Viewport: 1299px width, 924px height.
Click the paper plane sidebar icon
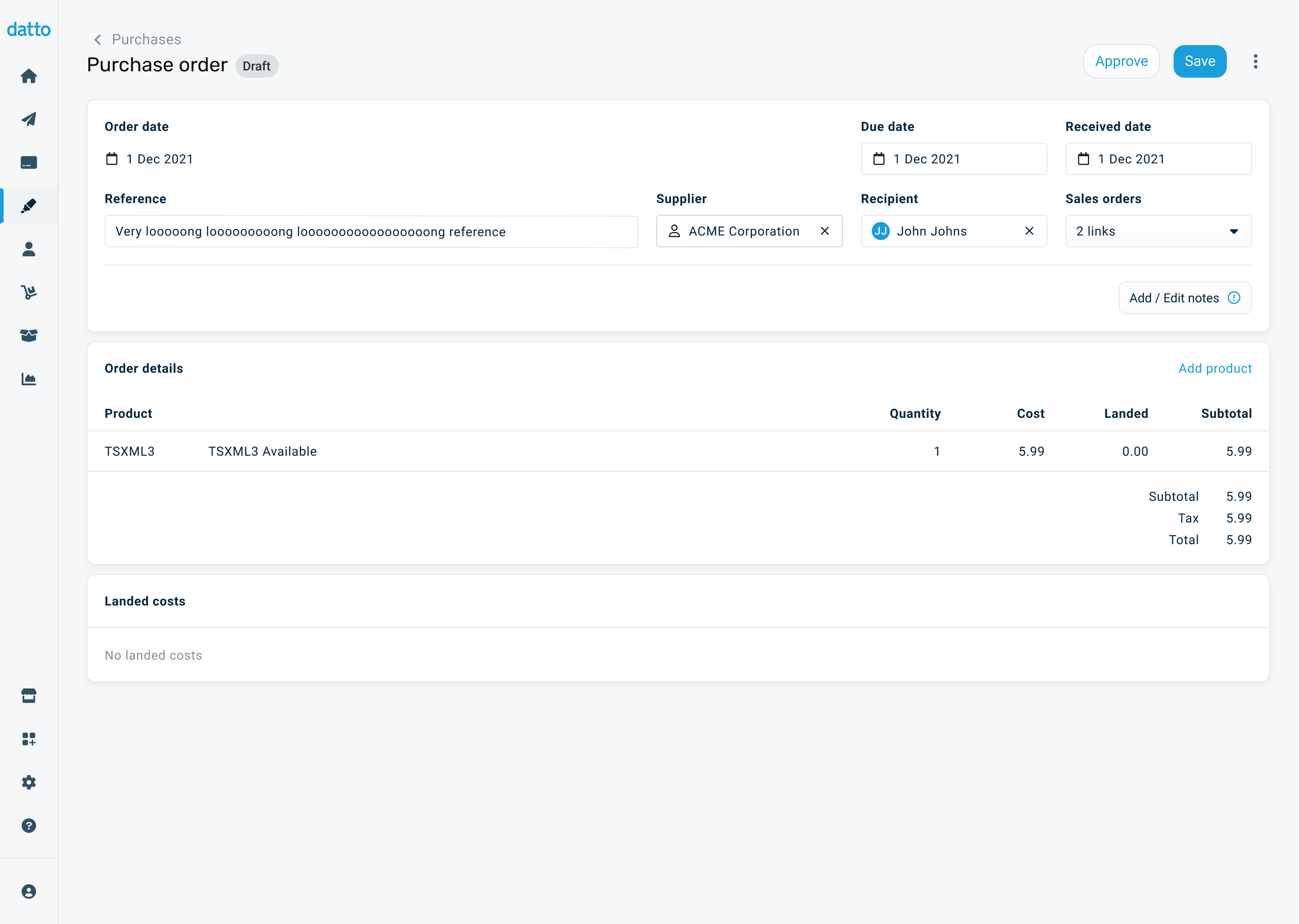29,120
